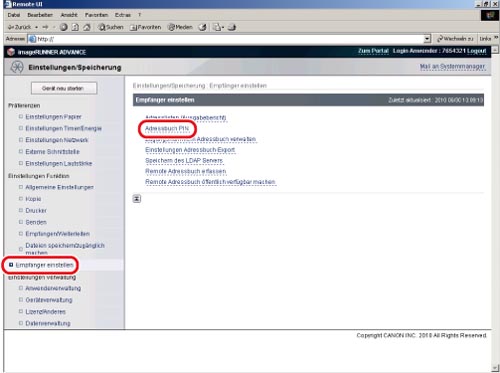Open the ? help menu
The height and width of the screenshot is (373, 500).
140,15
